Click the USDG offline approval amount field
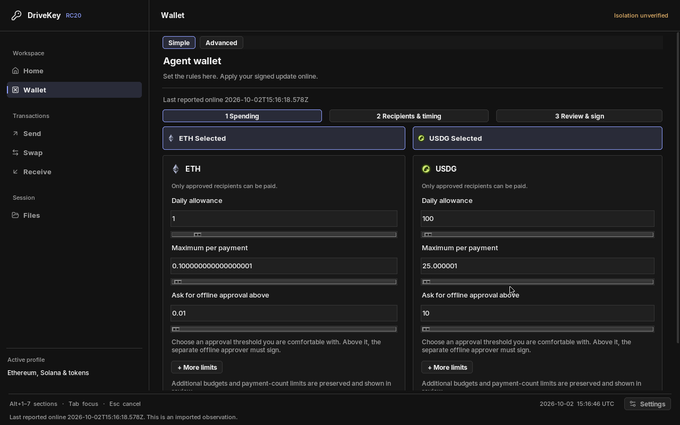This screenshot has width=680, height=425. (x=537, y=313)
